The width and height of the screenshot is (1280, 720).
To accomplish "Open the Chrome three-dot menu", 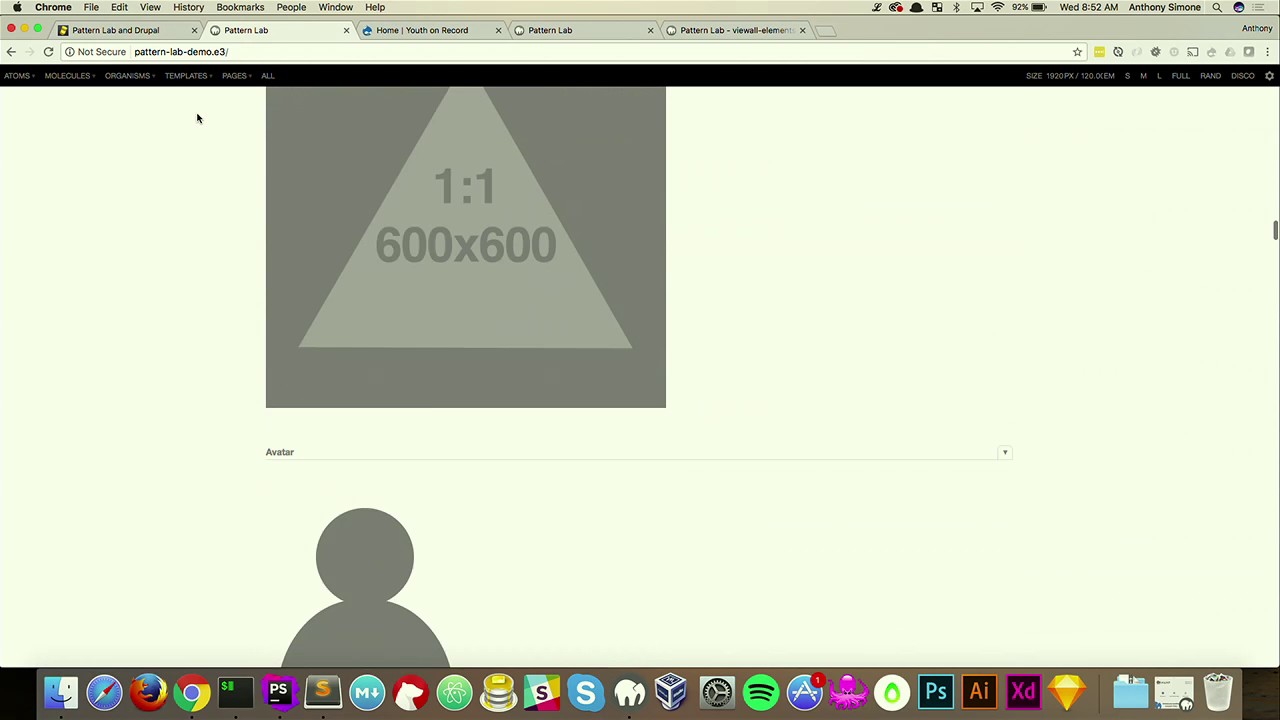I will [1267, 52].
